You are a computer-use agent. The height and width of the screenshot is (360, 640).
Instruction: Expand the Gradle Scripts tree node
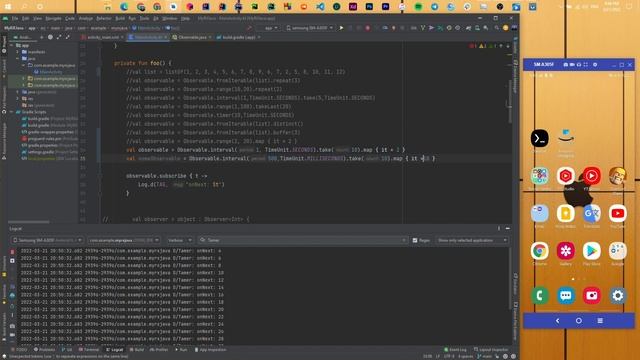pyautogui.click(x=12, y=112)
